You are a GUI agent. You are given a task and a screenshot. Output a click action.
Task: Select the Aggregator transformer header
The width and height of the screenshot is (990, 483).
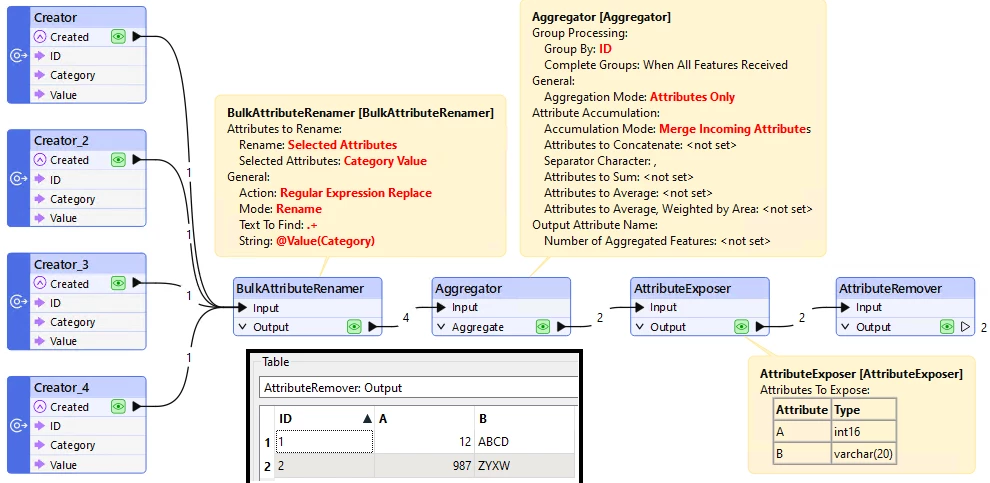click(x=501, y=289)
